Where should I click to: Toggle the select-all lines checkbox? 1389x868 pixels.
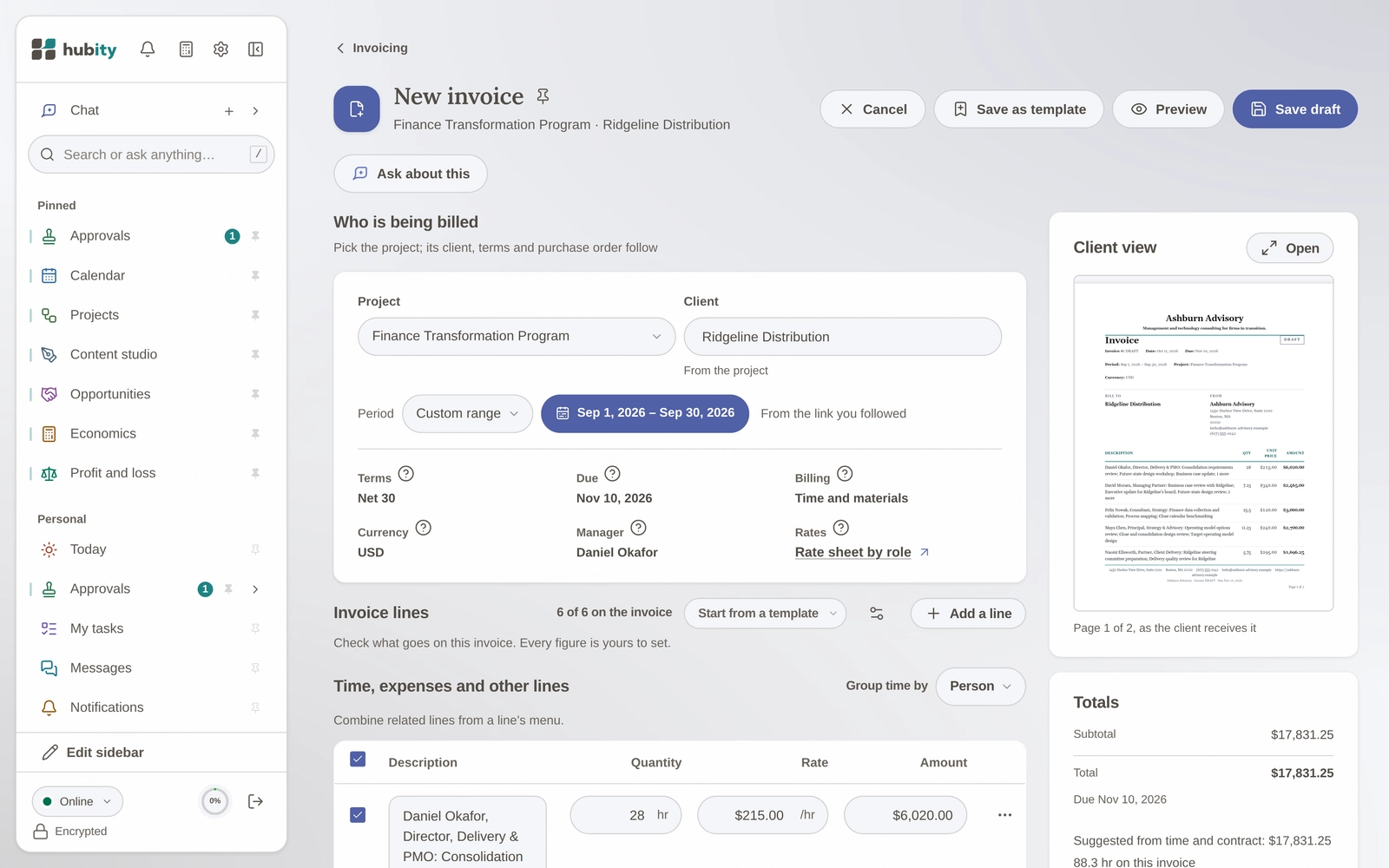[x=358, y=759]
